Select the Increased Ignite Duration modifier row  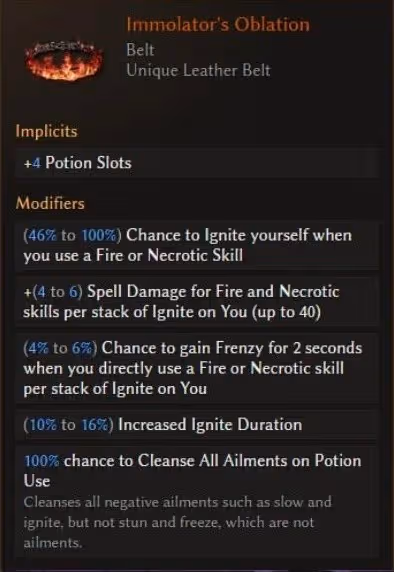point(197,425)
